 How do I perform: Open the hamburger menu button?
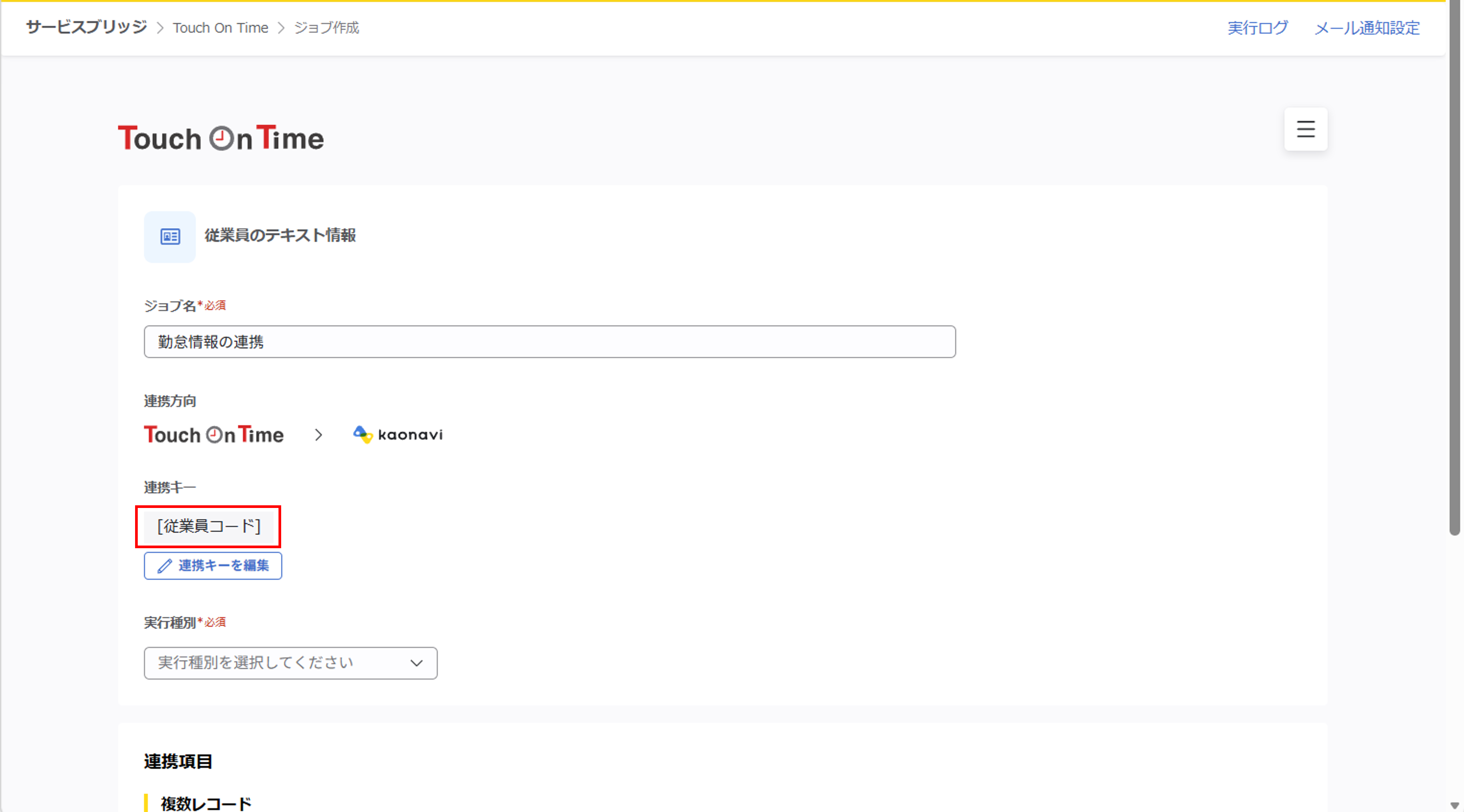point(1305,129)
